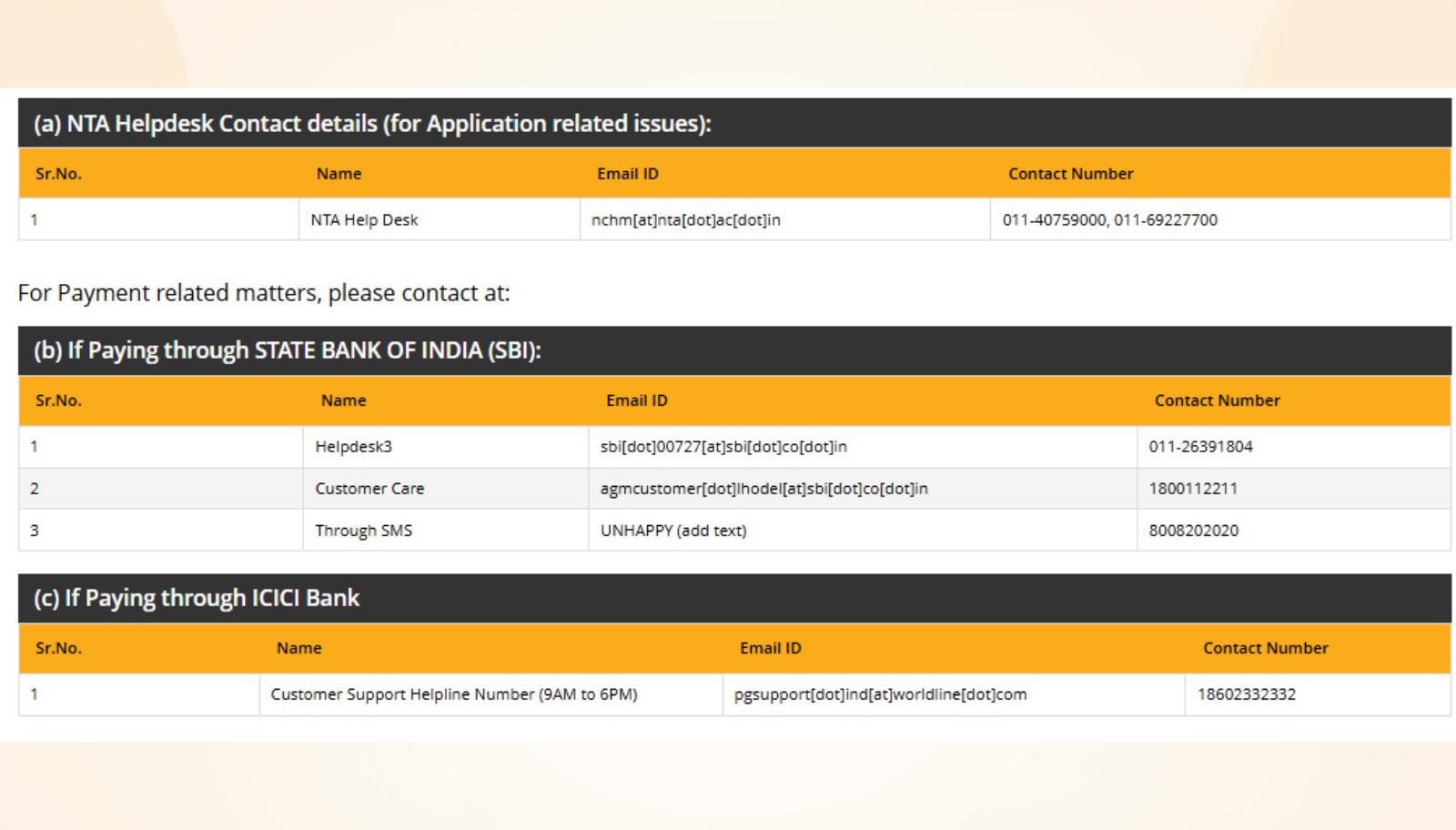Click toll-free number 1800112211

point(1193,489)
